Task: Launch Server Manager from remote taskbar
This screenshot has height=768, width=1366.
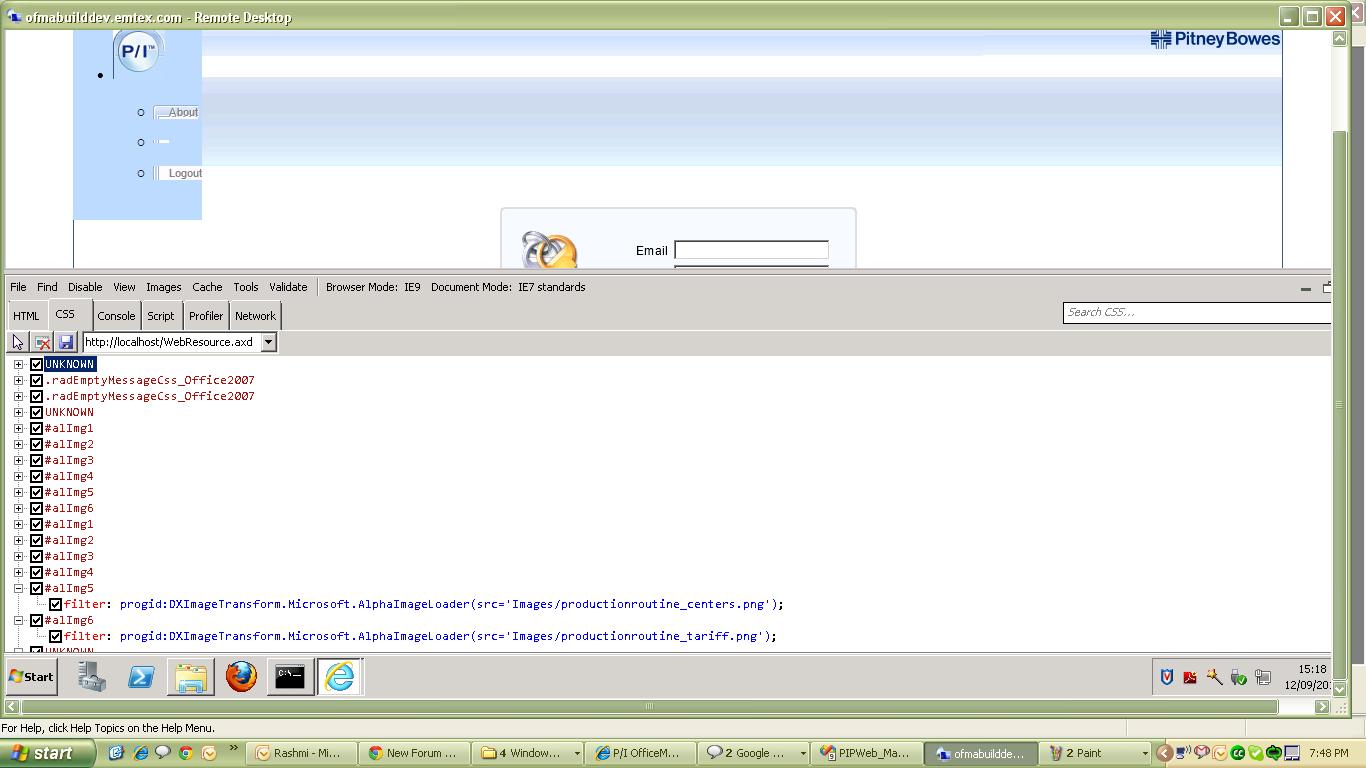Action: (x=92, y=677)
